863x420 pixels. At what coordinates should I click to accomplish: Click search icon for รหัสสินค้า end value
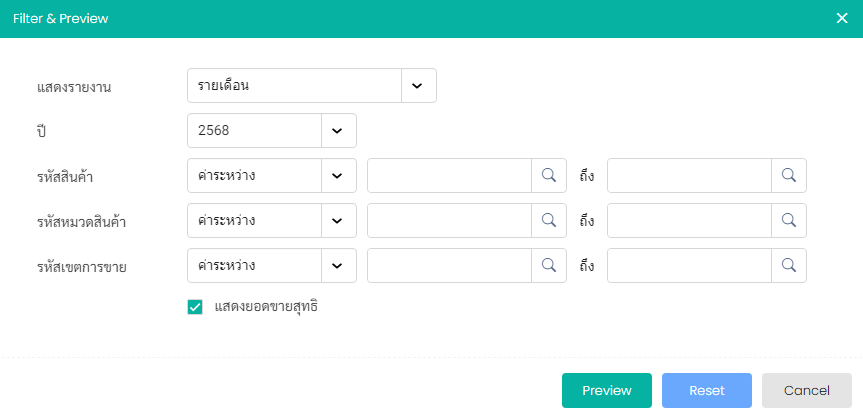coord(789,176)
